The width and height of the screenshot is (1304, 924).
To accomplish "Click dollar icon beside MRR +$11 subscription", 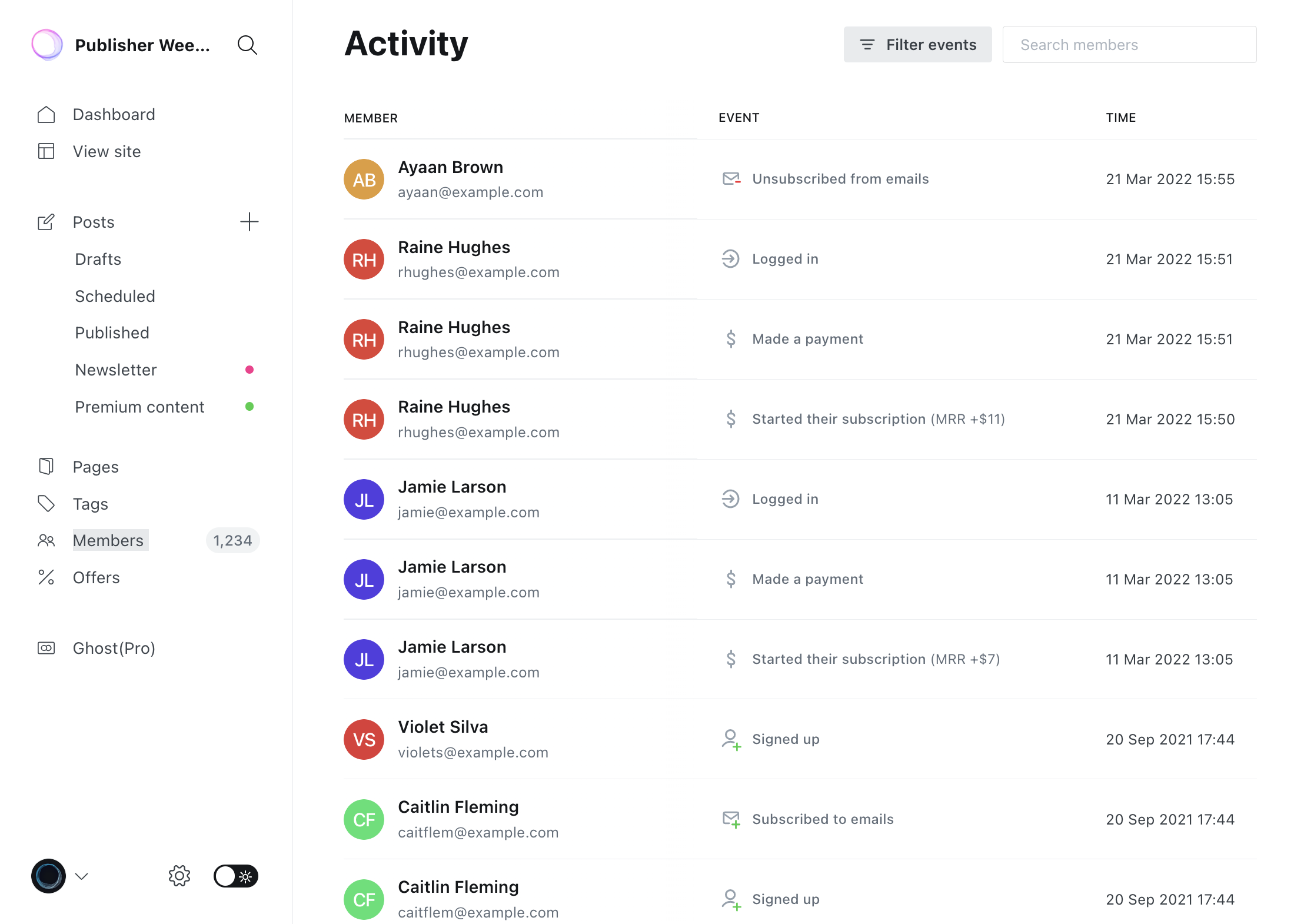I will 731,419.
